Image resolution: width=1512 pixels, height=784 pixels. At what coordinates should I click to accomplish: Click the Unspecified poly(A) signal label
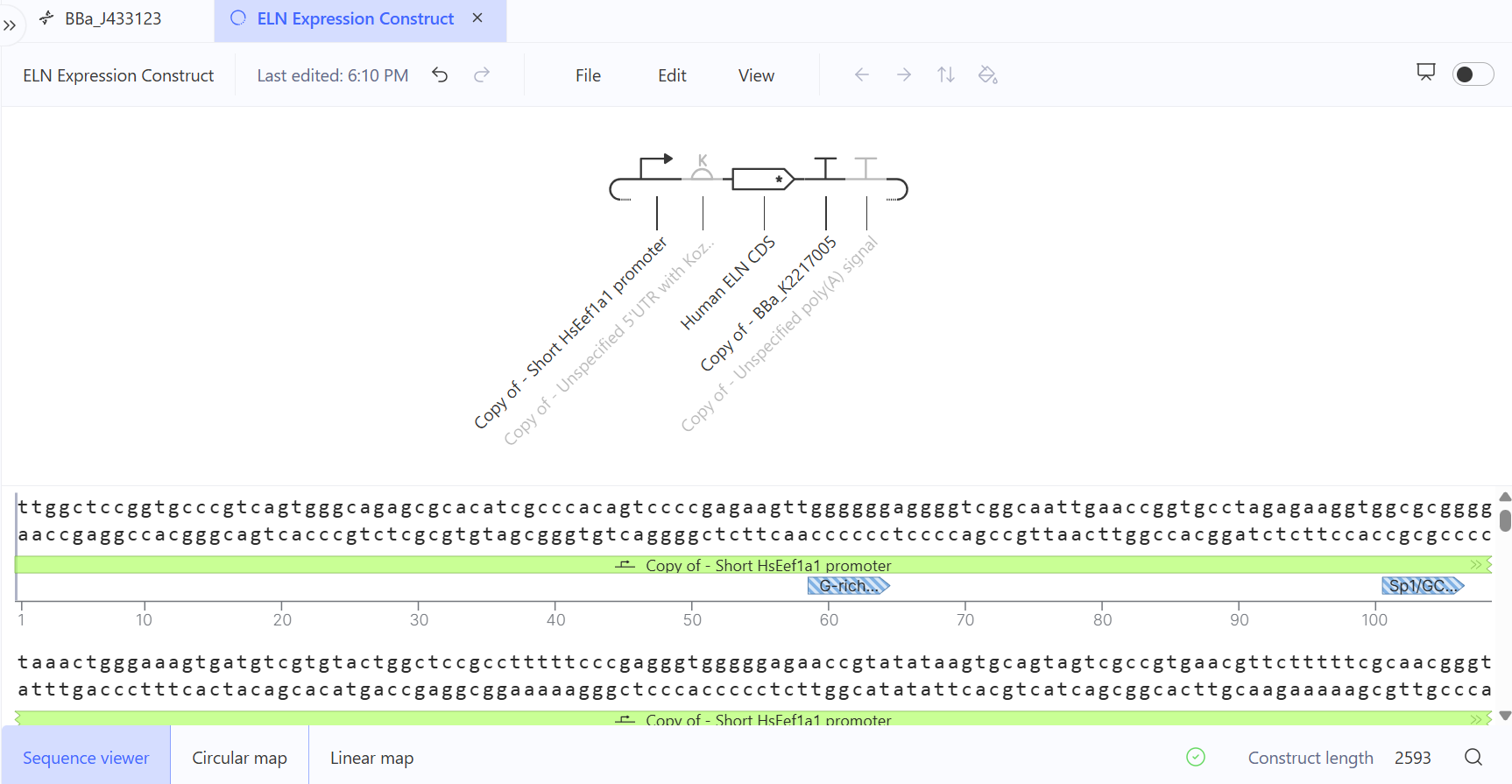(779, 334)
